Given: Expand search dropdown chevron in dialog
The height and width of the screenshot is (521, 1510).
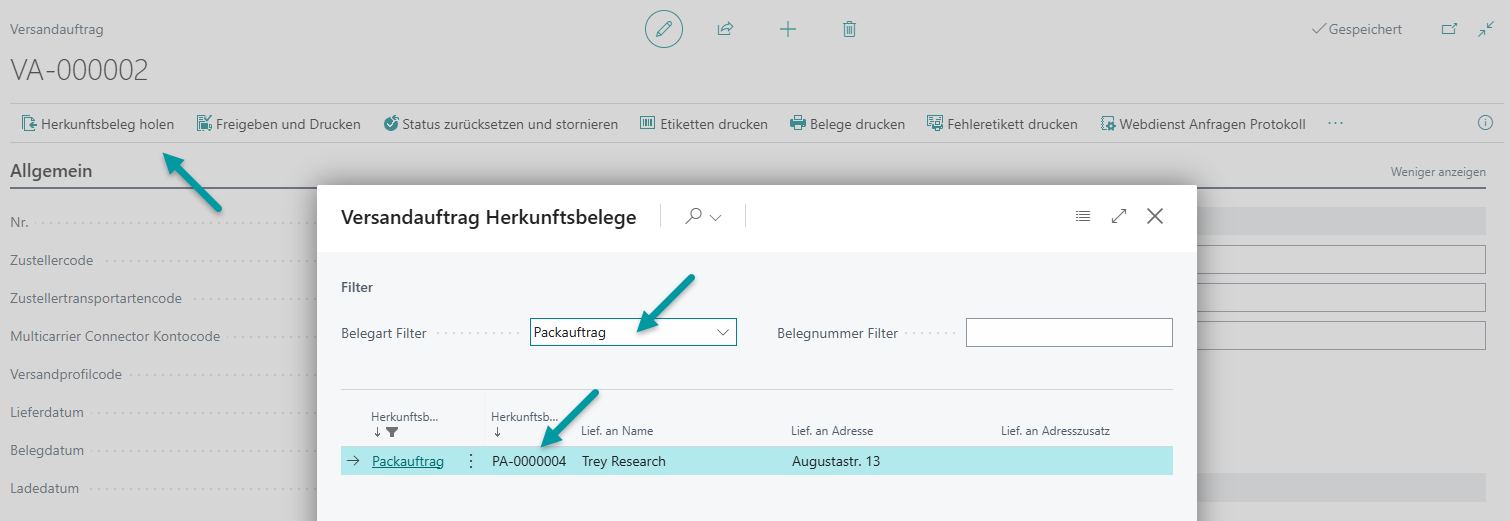Looking at the screenshot, I should (716, 217).
